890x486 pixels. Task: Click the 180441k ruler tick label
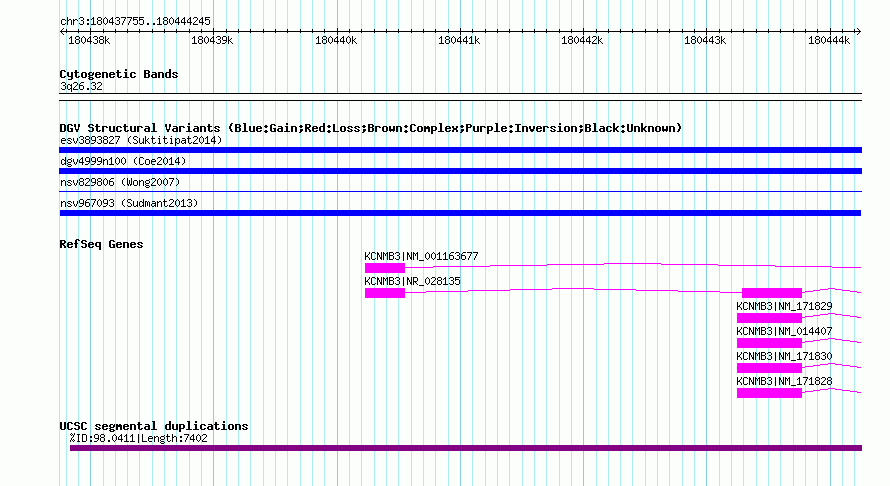pyautogui.click(x=459, y=40)
